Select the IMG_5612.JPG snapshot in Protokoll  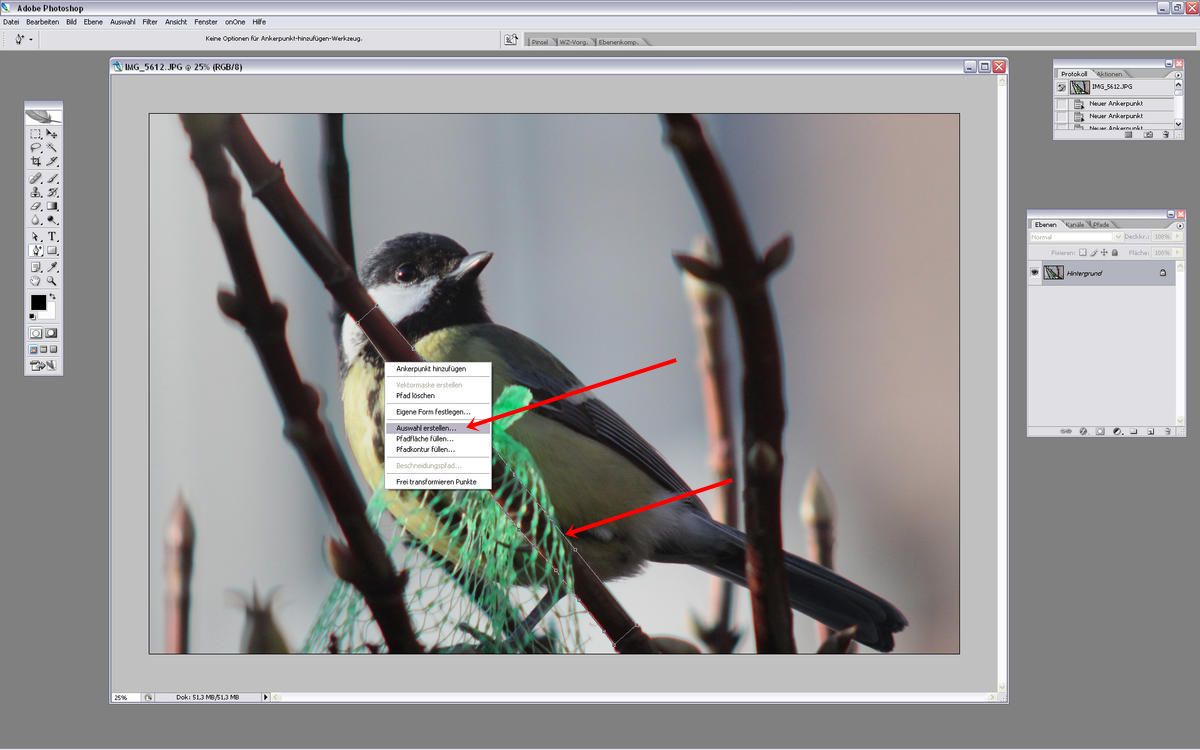(1108, 87)
